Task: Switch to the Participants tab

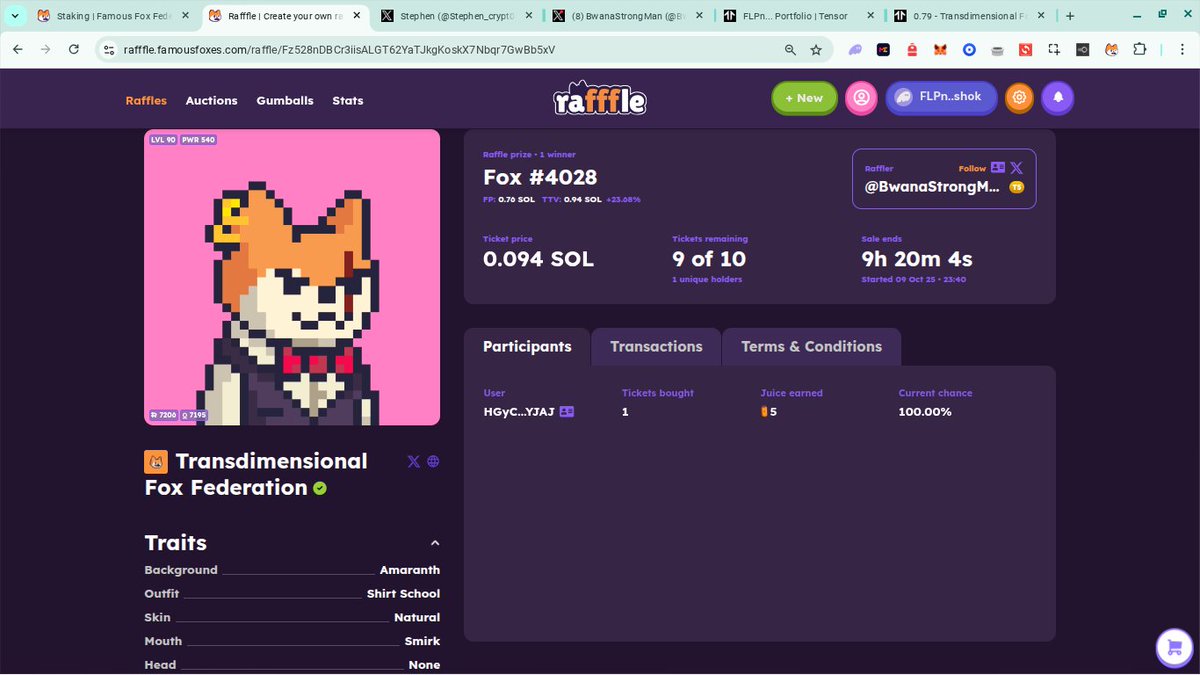Action: click(x=527, y=347)
